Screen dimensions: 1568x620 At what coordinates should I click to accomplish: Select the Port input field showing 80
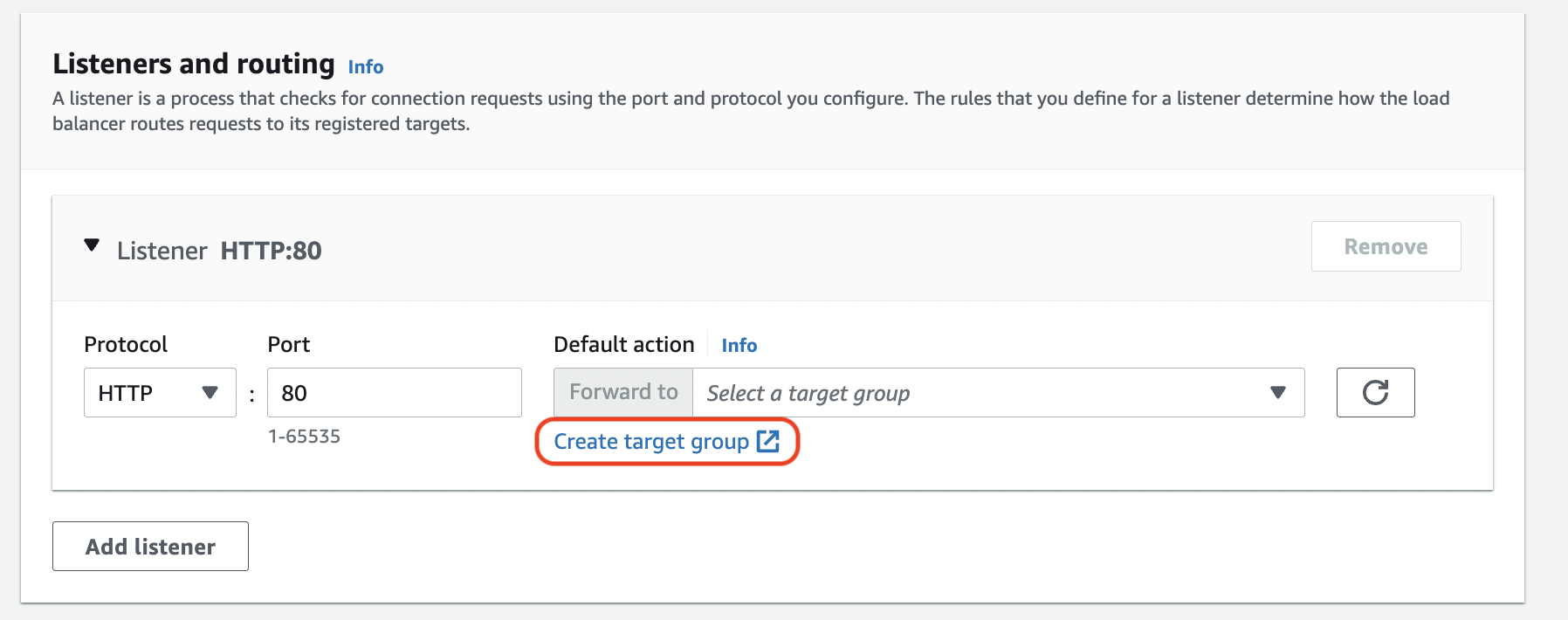point(393,393)
